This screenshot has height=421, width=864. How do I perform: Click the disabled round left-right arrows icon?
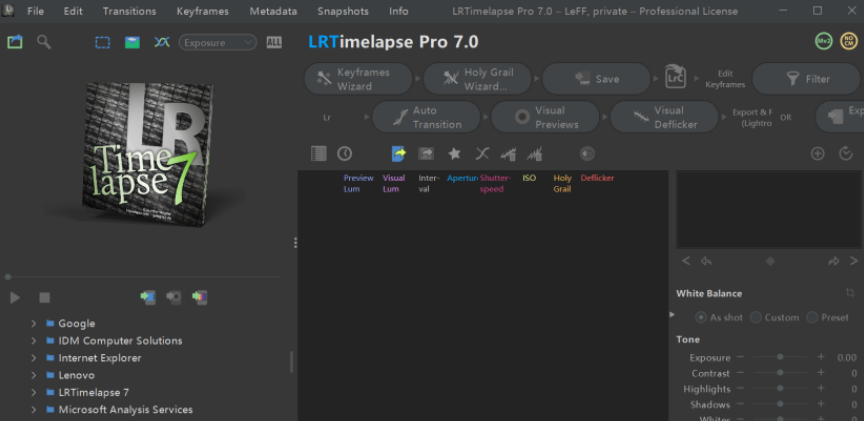pyautogui.click(x=587, y=154)
